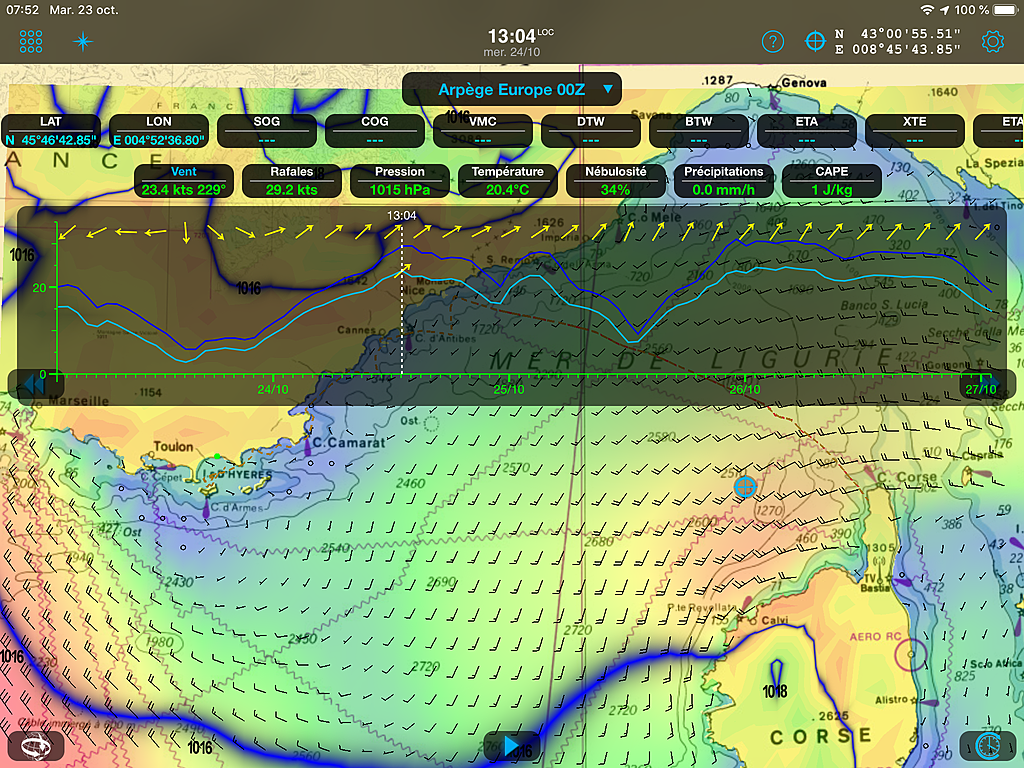This screenshot has width=1024, height=768.
Task: Tap the Vent wind value box
Action: 184,181
